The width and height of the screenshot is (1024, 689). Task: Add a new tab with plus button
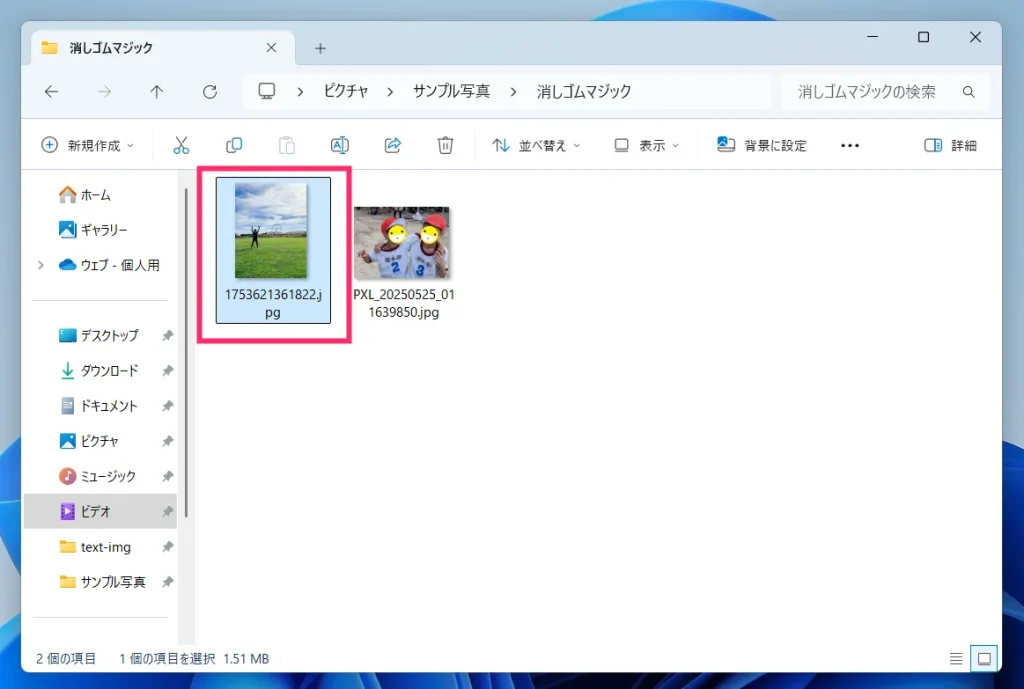(320, 48)
